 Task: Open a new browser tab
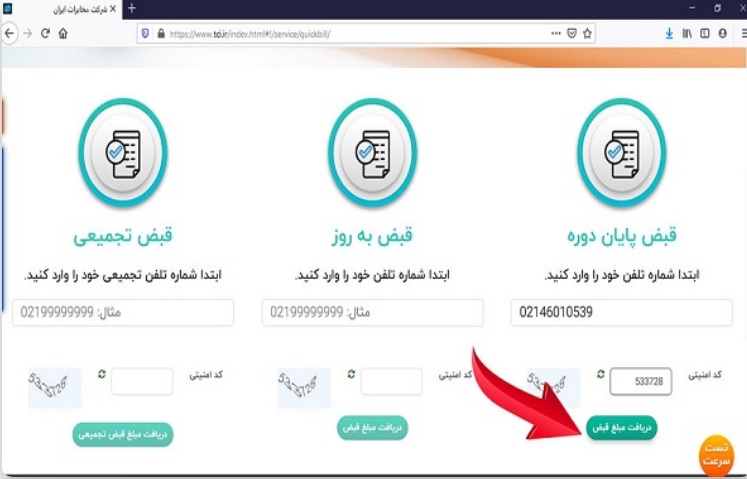point(132,9)
